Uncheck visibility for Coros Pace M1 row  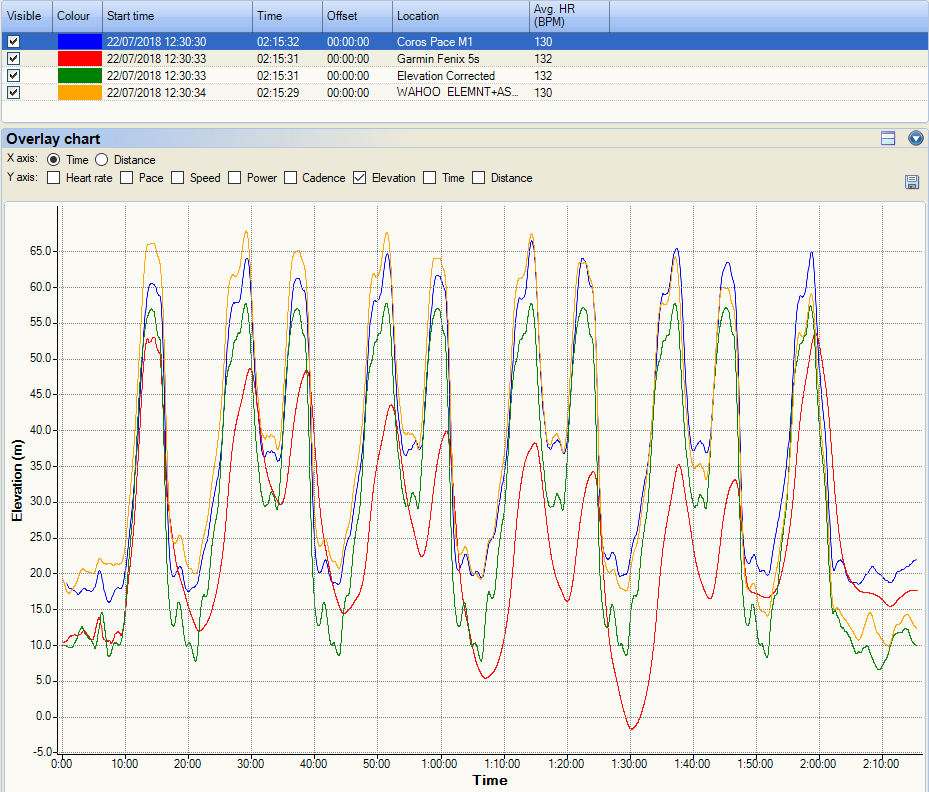pos(13,42)
